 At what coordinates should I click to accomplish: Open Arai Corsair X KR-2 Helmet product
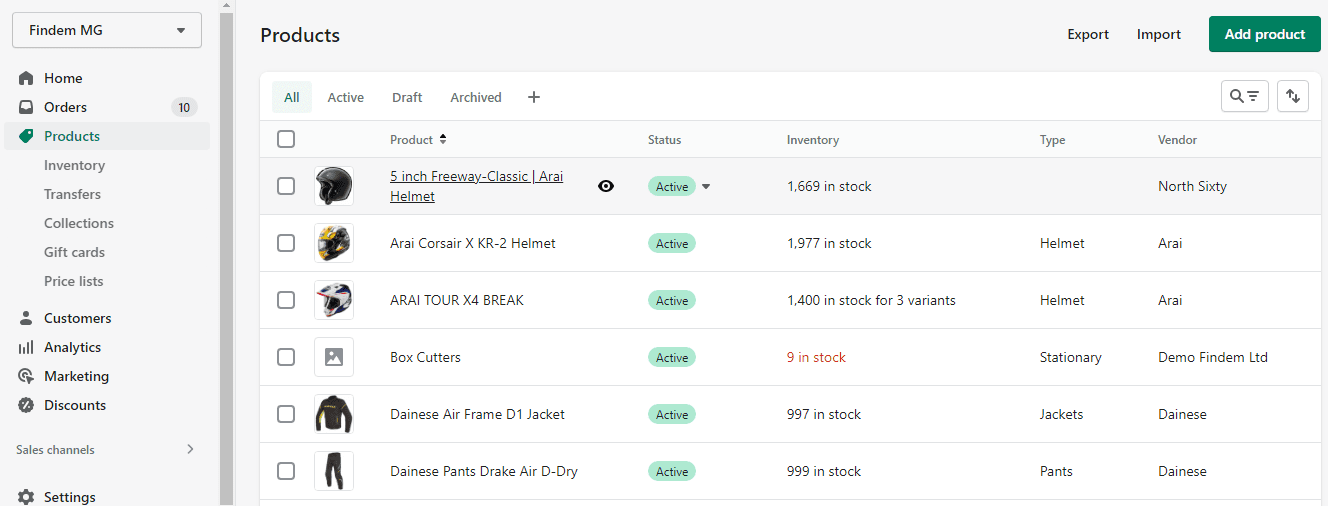coord(473,243)
